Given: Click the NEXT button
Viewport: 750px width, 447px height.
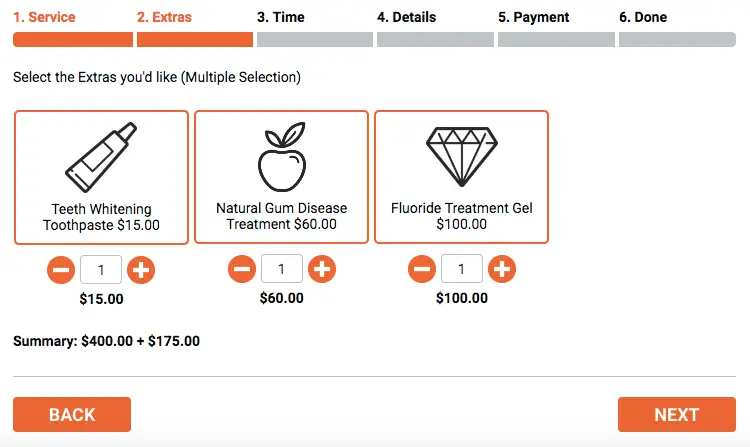Looking at the screenshot, I should [677, 414].
